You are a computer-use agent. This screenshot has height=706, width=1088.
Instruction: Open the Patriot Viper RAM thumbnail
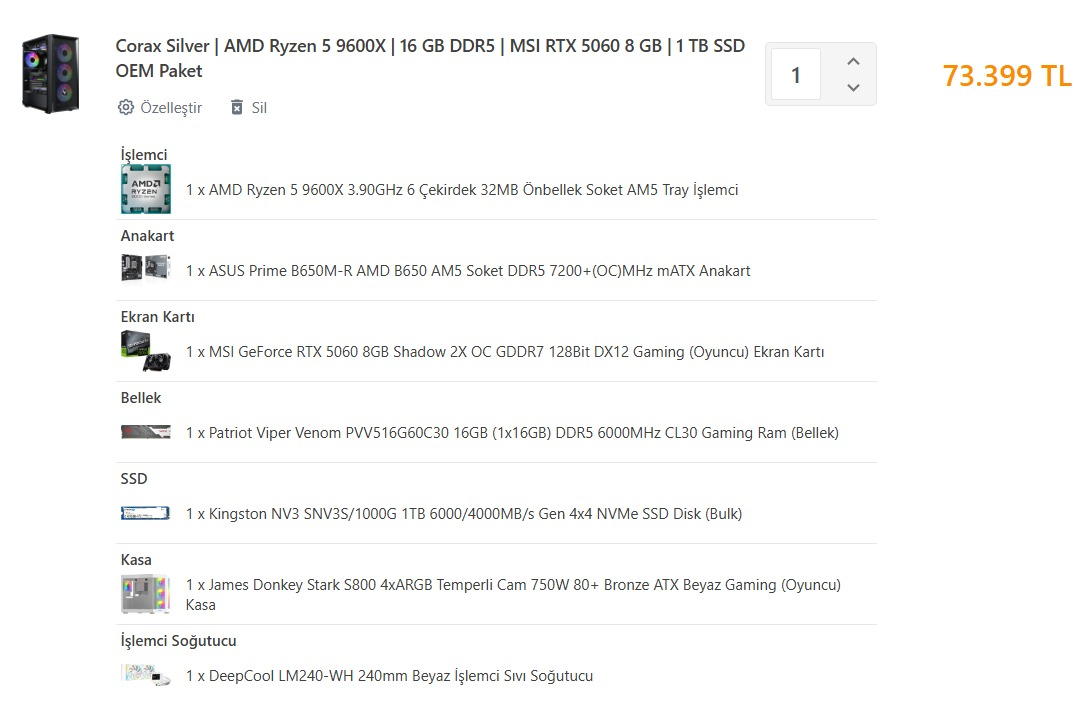pos(146,432)
